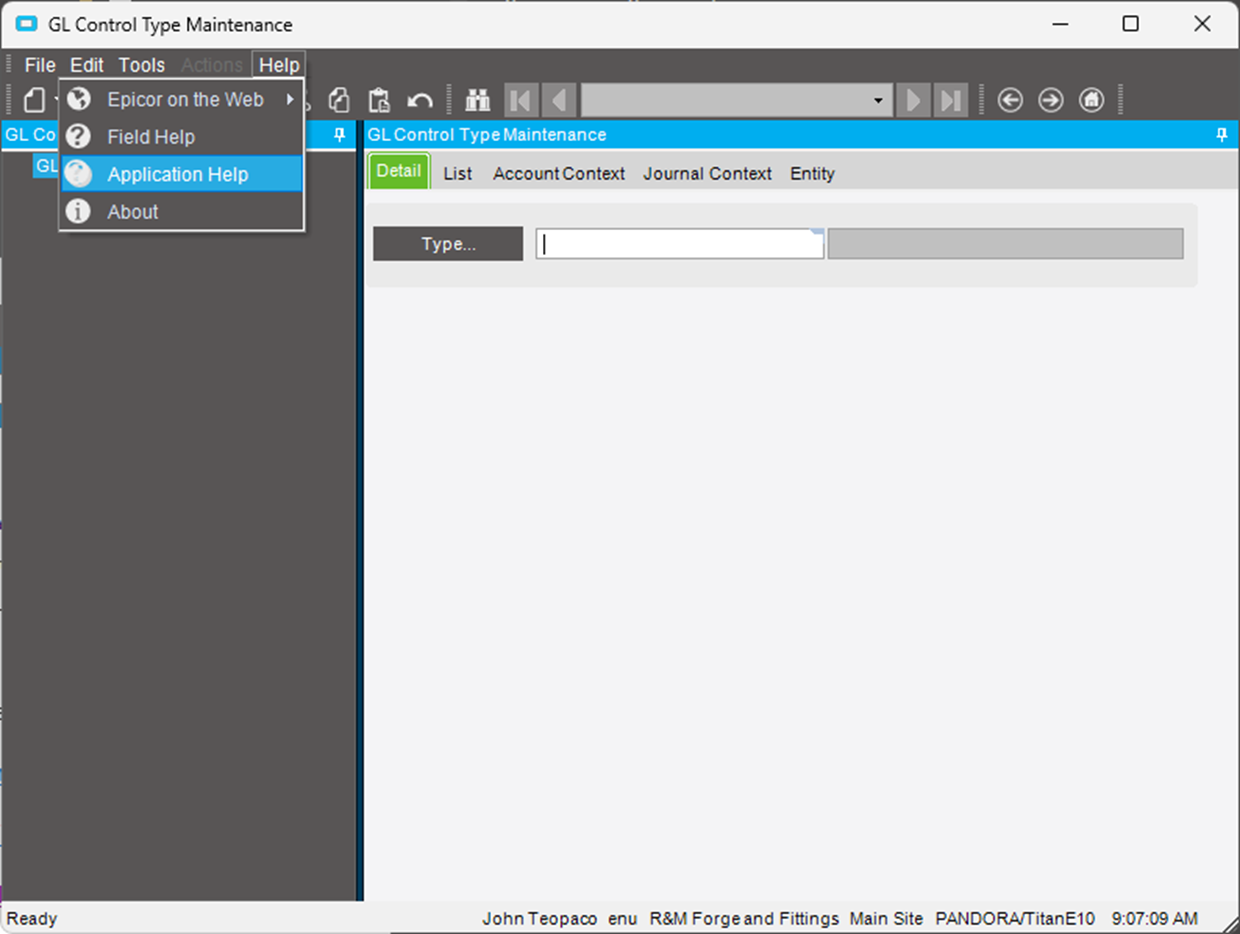Open the record navigation dropdown

tap(878, 100)
